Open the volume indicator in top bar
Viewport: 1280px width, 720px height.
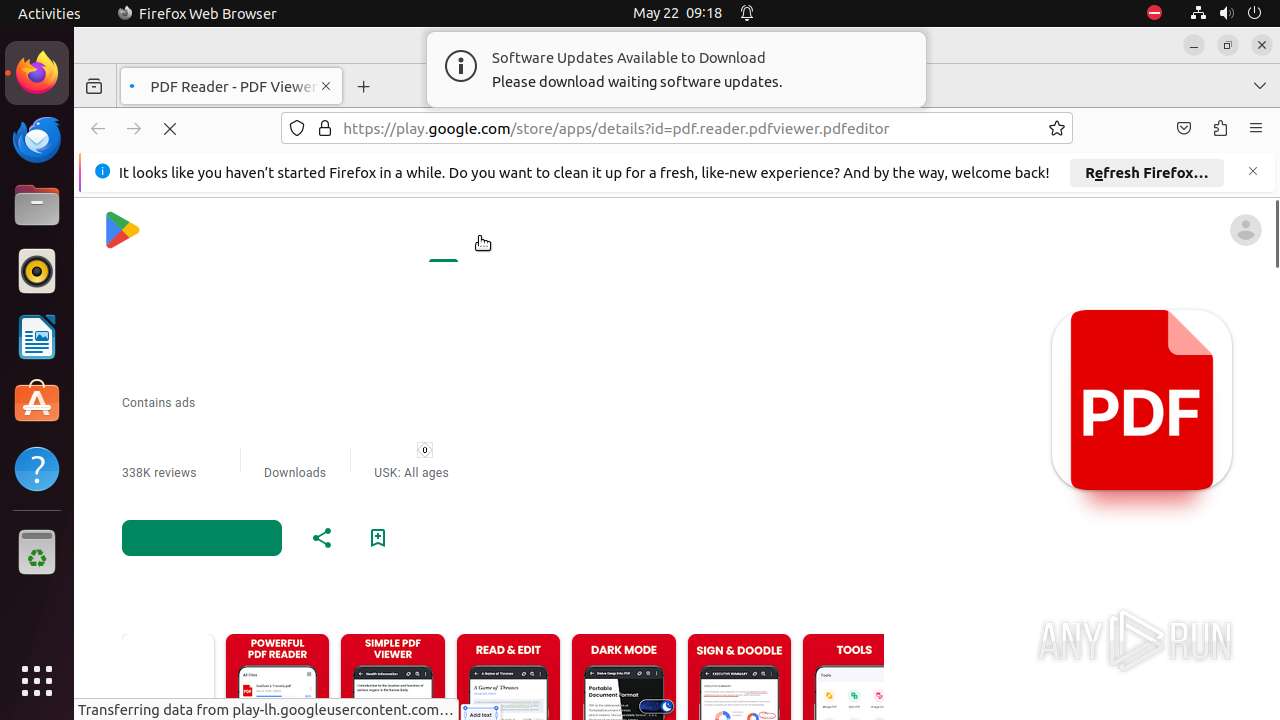pyautogui.click(x=1227, y=13)
